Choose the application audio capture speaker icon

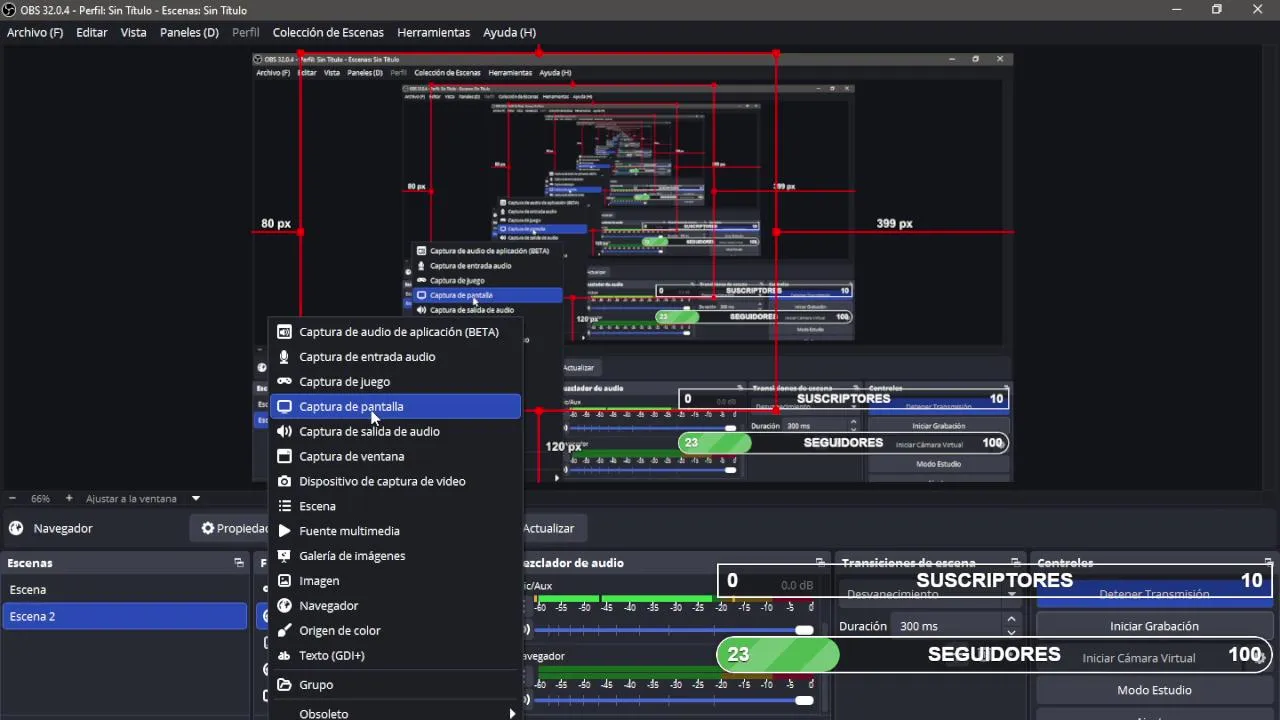pyautogui.click(x=284, y=332)
